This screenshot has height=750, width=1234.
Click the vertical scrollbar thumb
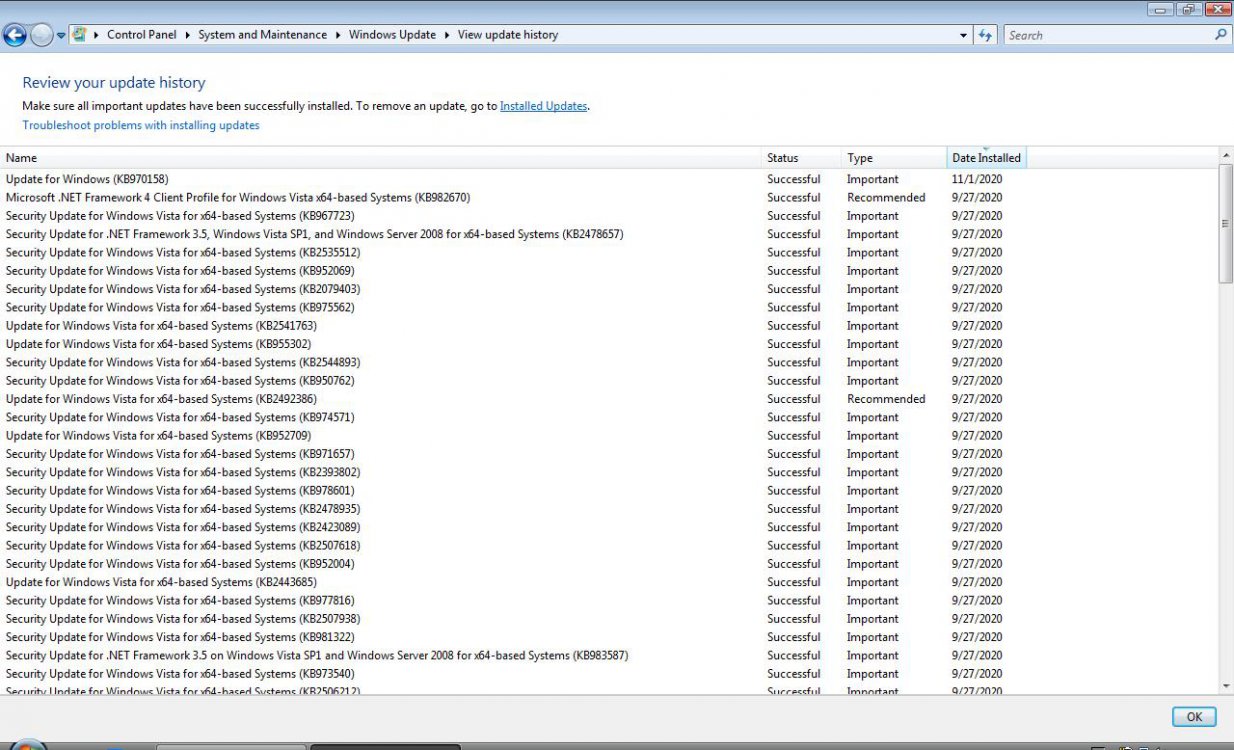click(1226, 224)
